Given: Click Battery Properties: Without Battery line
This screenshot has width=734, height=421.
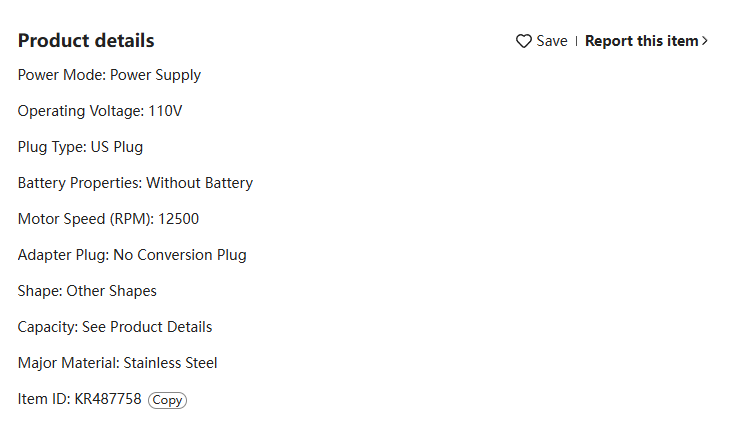Looking at the screenshot, I should 135,183.
